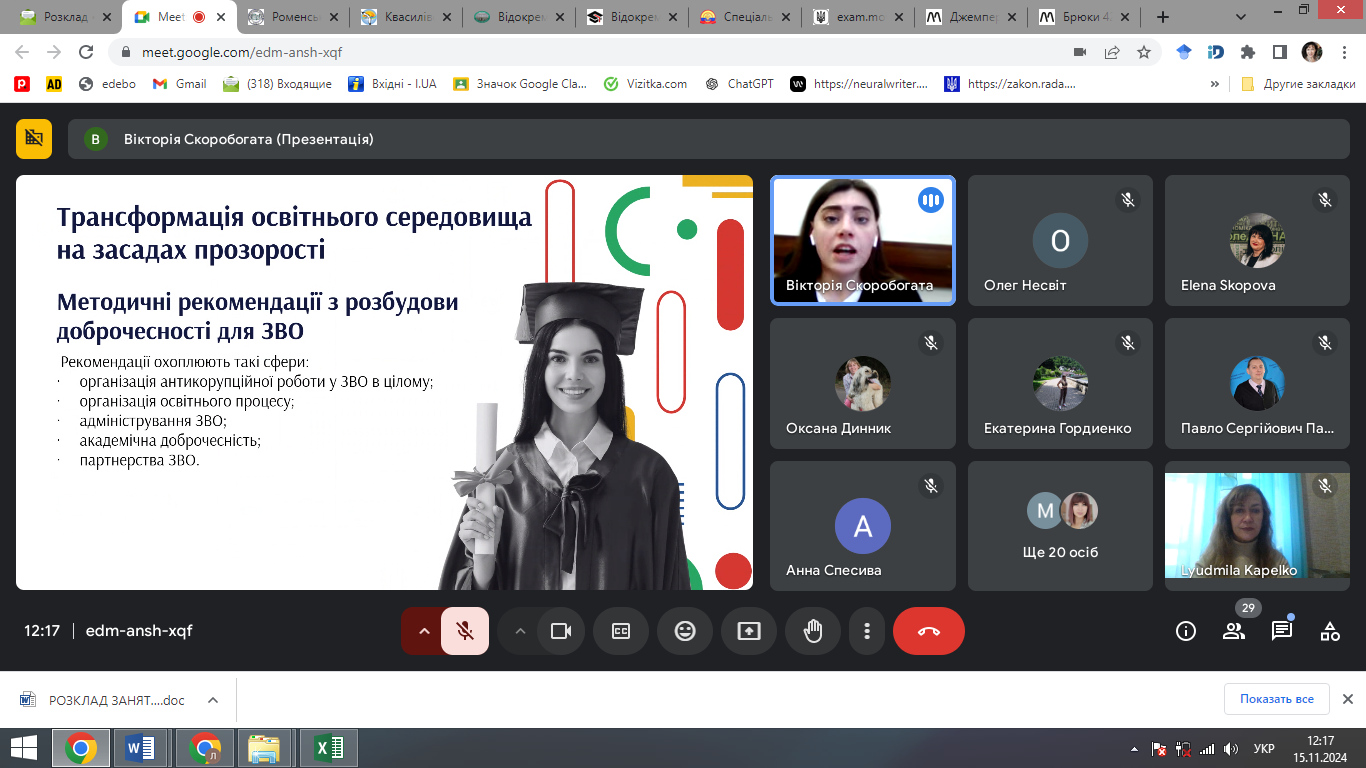
Task: Expand audio settings arrow beside microphone
Action: 424,631
